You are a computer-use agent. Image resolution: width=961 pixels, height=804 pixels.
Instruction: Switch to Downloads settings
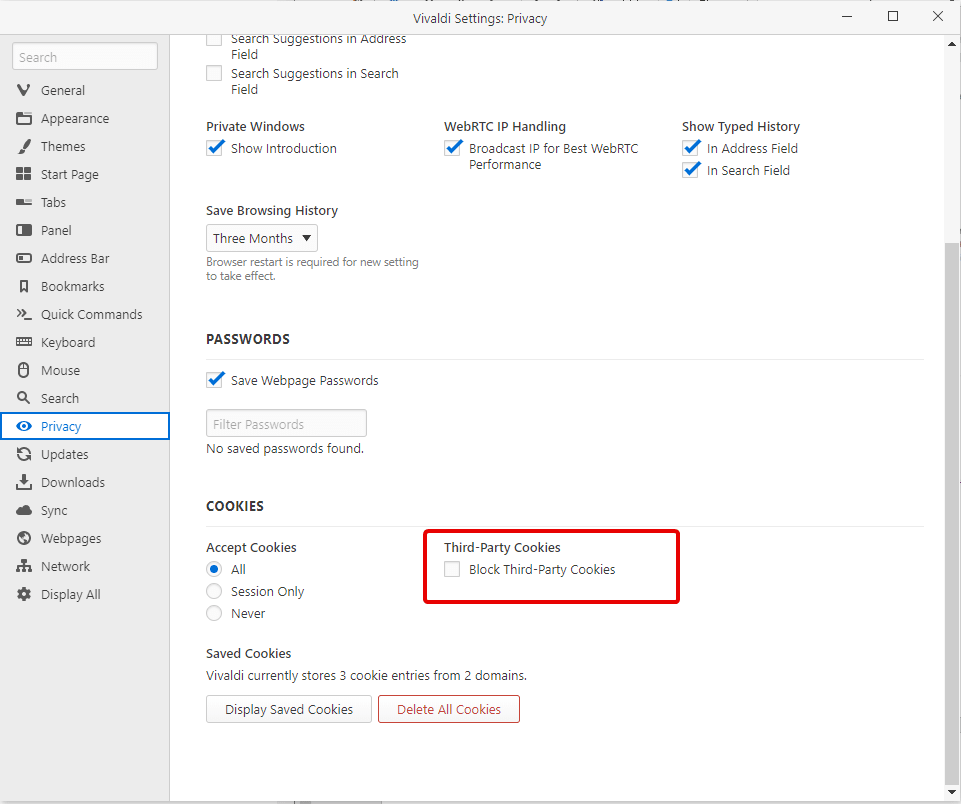click(x=85, y=482)
